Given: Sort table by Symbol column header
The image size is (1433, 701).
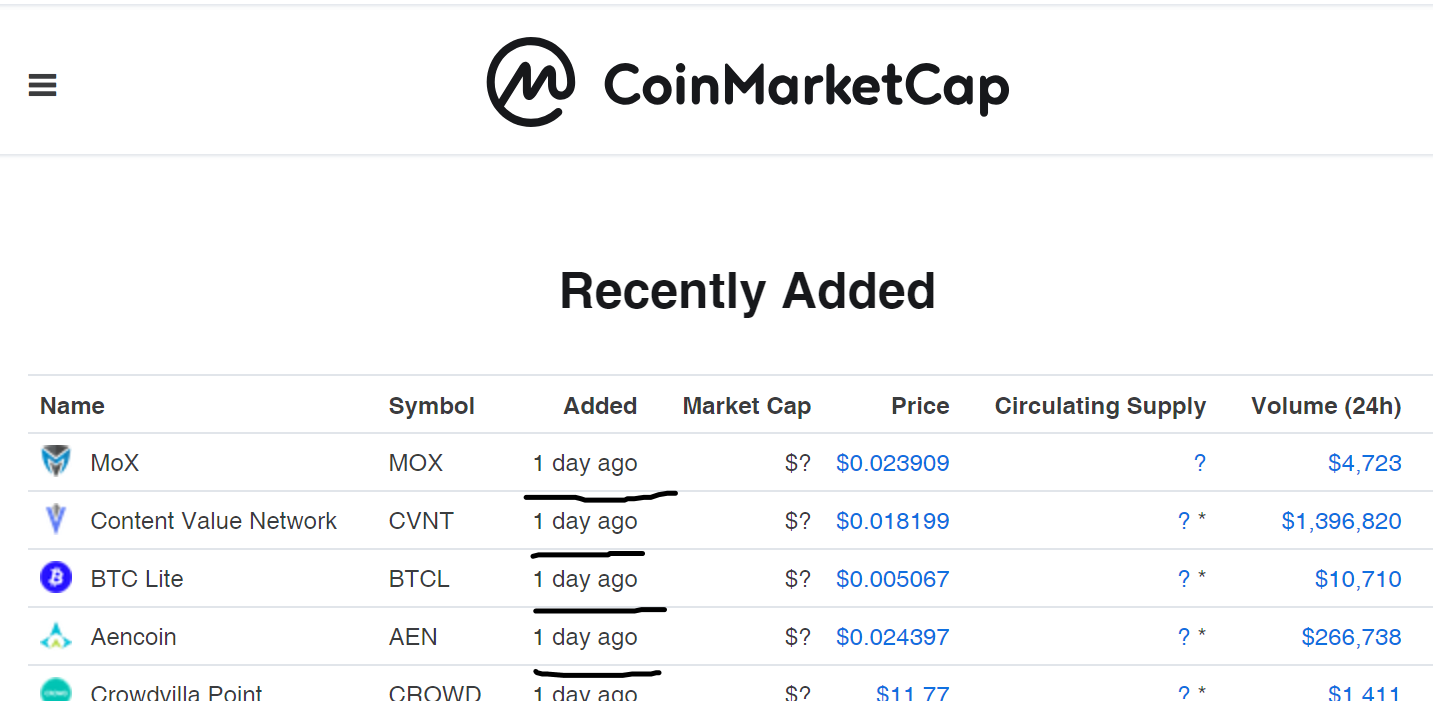Looking at the screenshot, I should coord(432,406).
